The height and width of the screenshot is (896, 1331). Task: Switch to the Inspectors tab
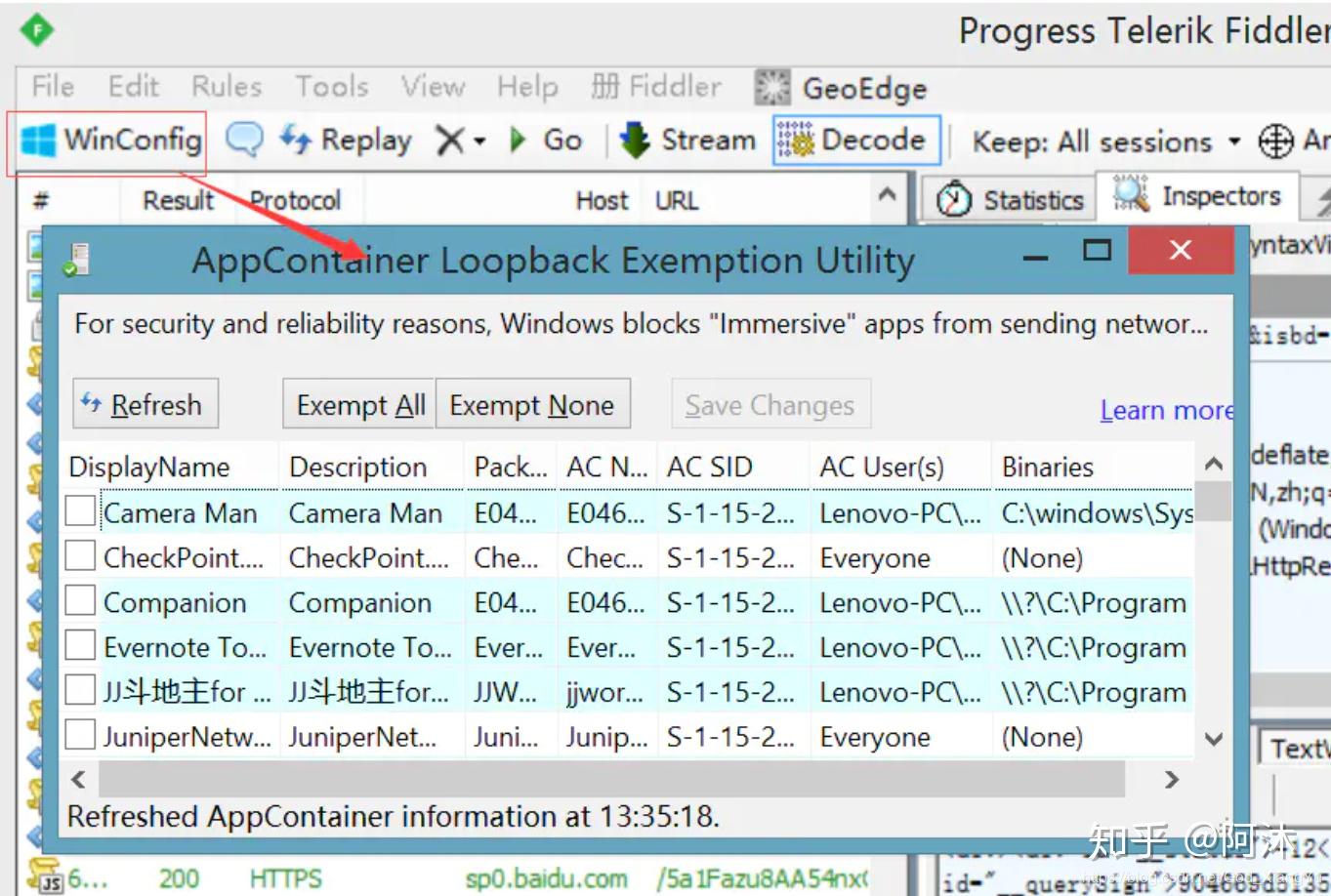click(1198, 196)
